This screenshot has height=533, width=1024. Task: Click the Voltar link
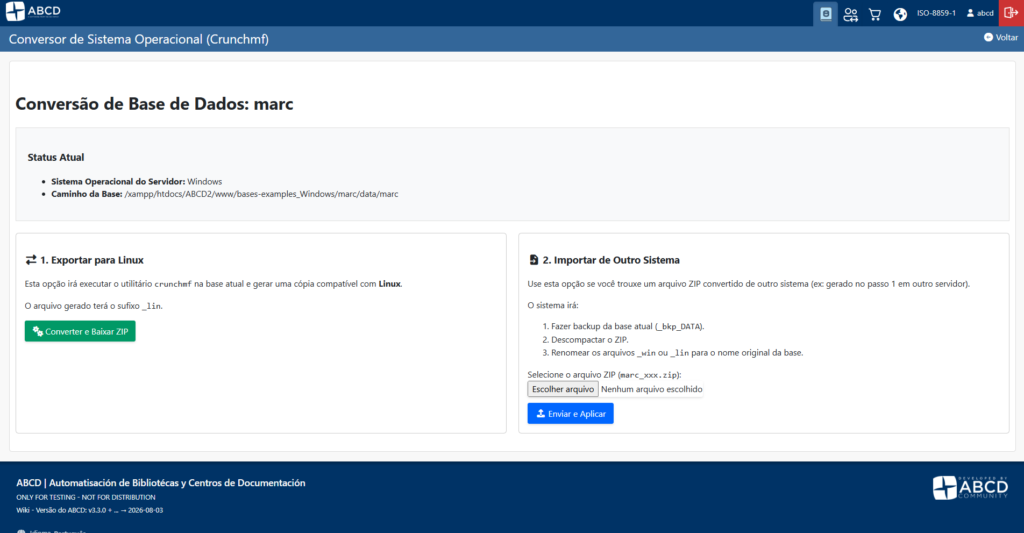coord(1006,37)
